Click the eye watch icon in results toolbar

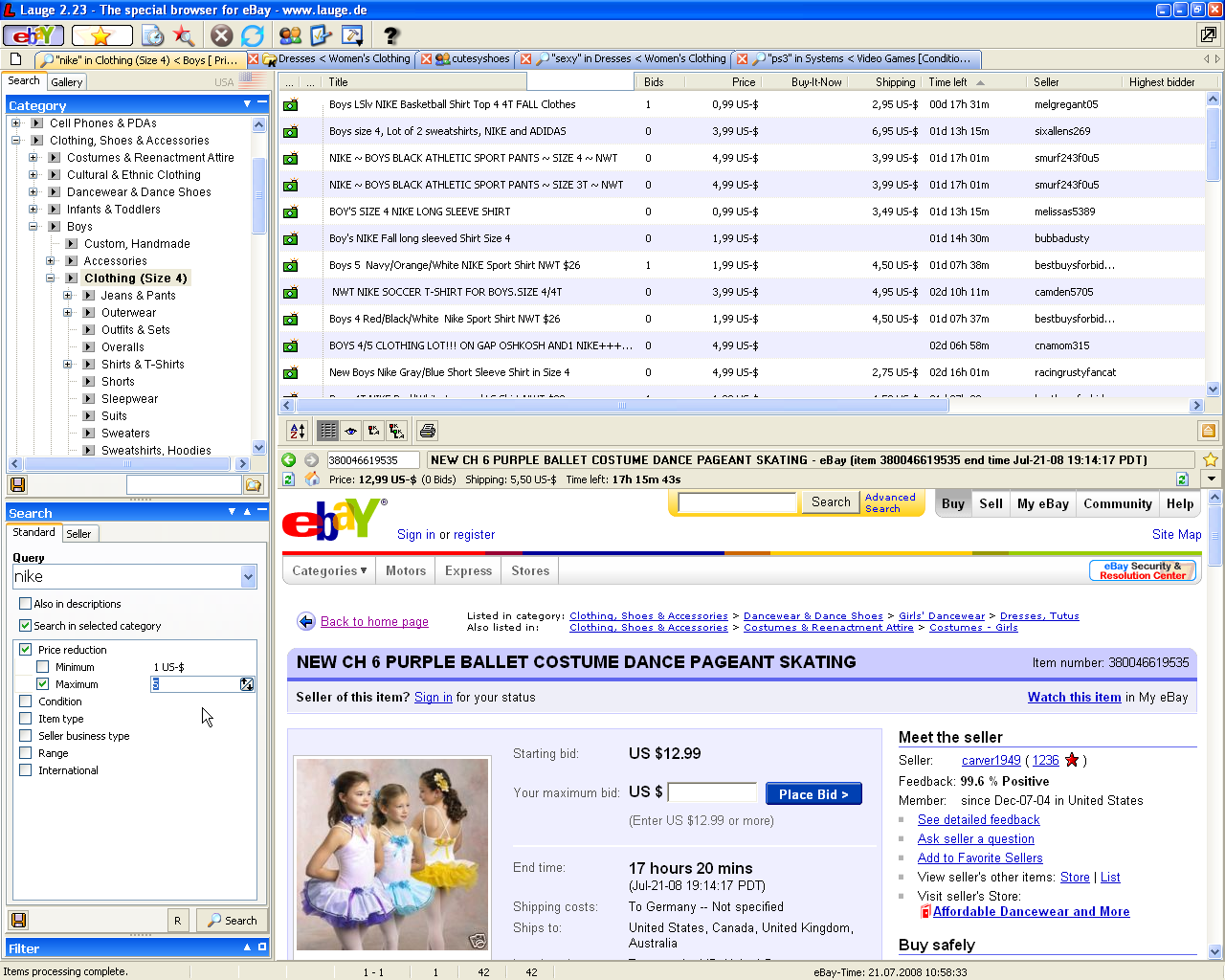coord(351,432)
